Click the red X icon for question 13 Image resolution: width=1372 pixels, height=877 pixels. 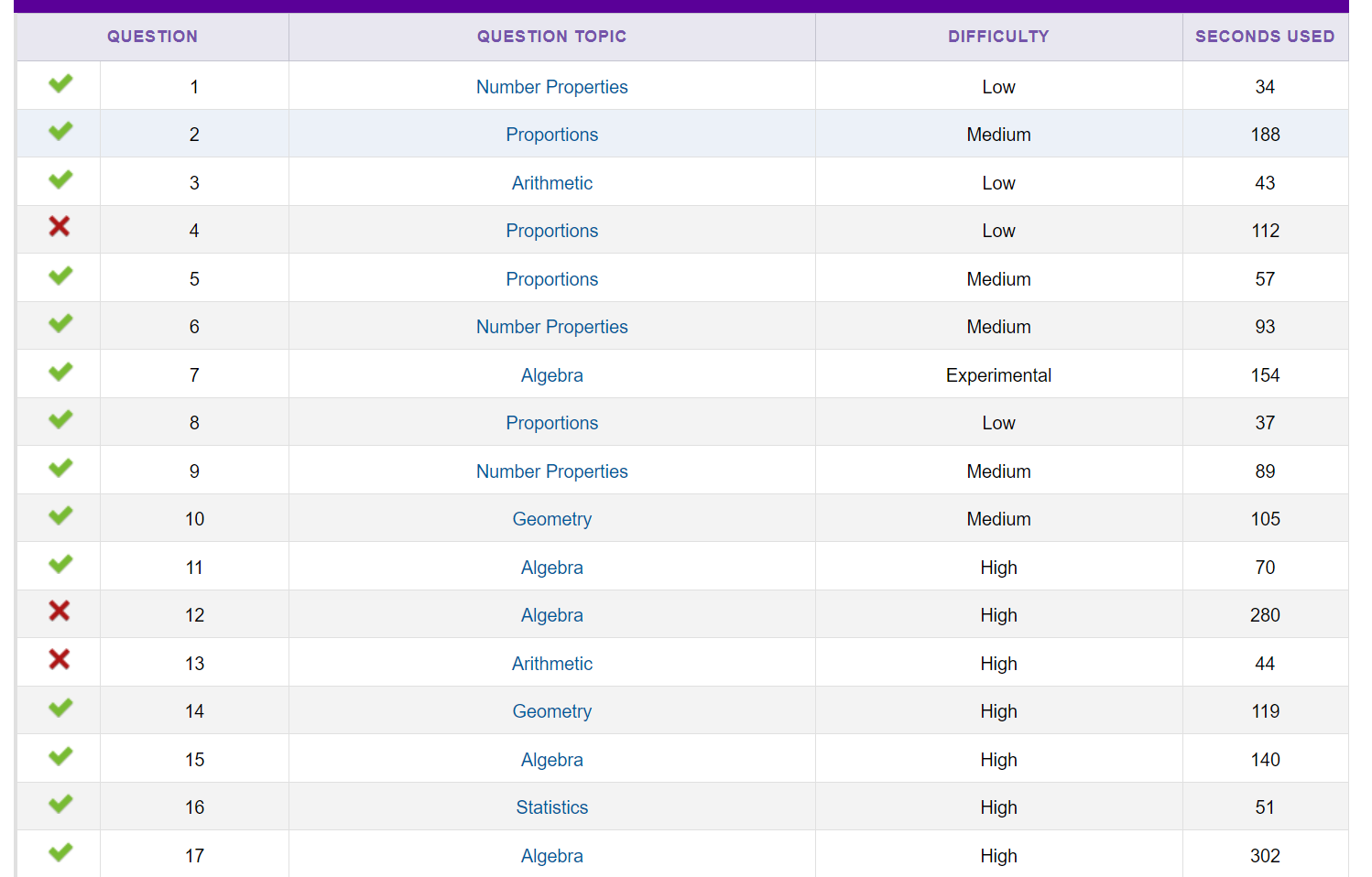pos(60,659)
